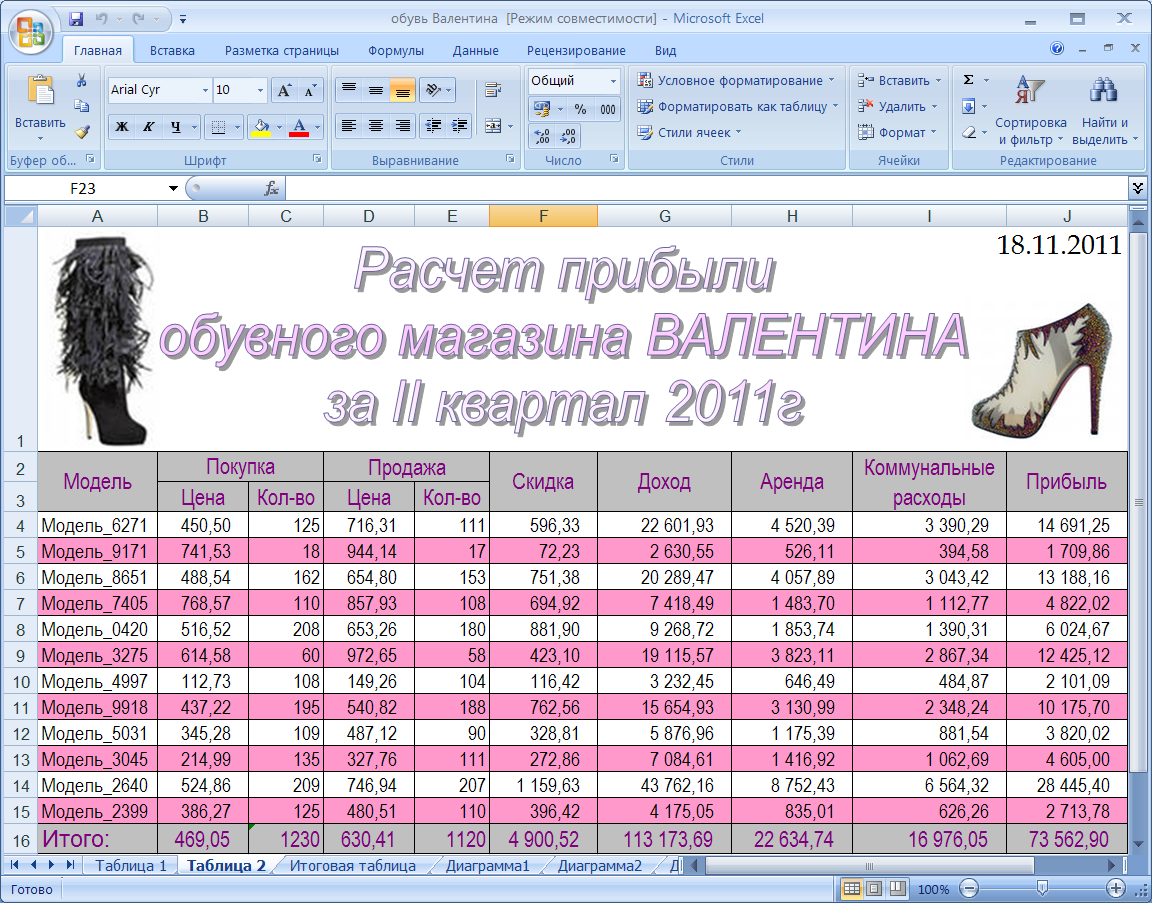Screen dimensions: 1152x903
Task: Expand the Name Box dropdown arrow
Action: 173,189
